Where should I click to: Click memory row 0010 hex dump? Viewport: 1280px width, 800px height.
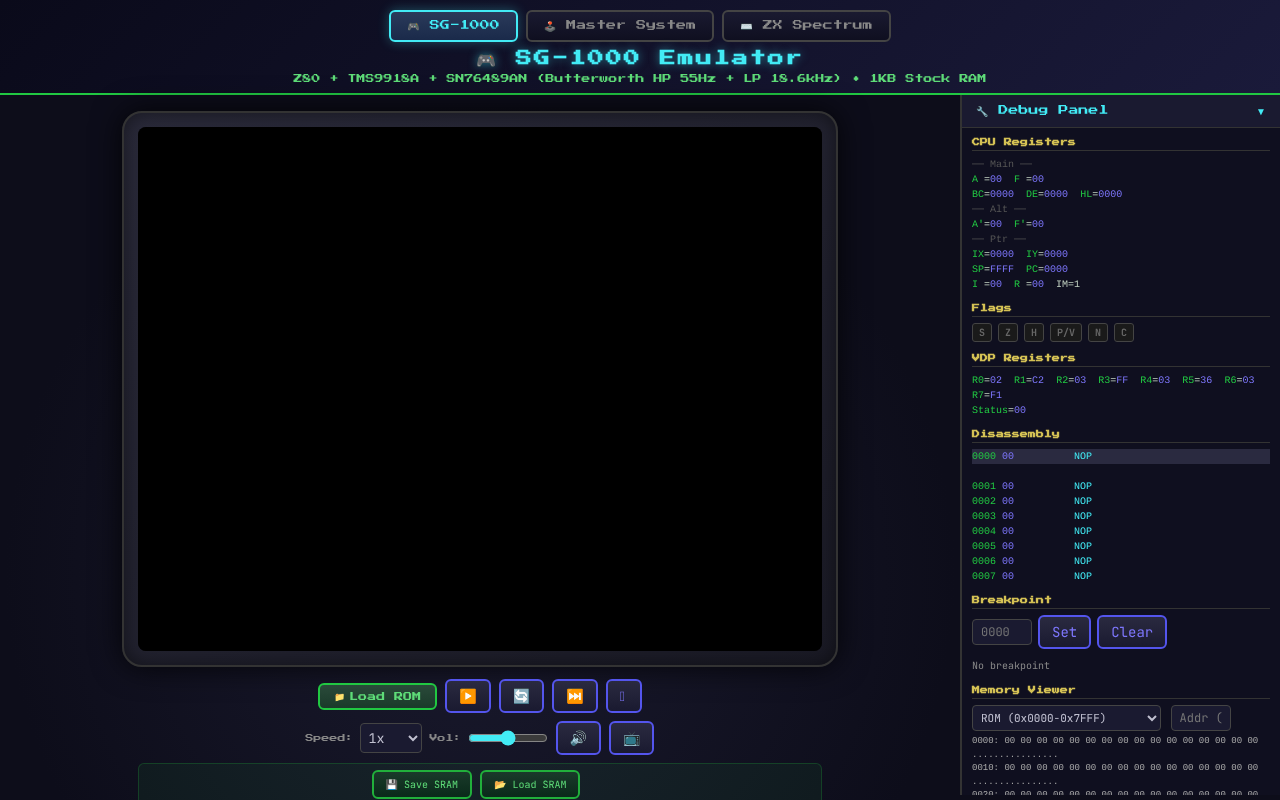point(1115,767)
